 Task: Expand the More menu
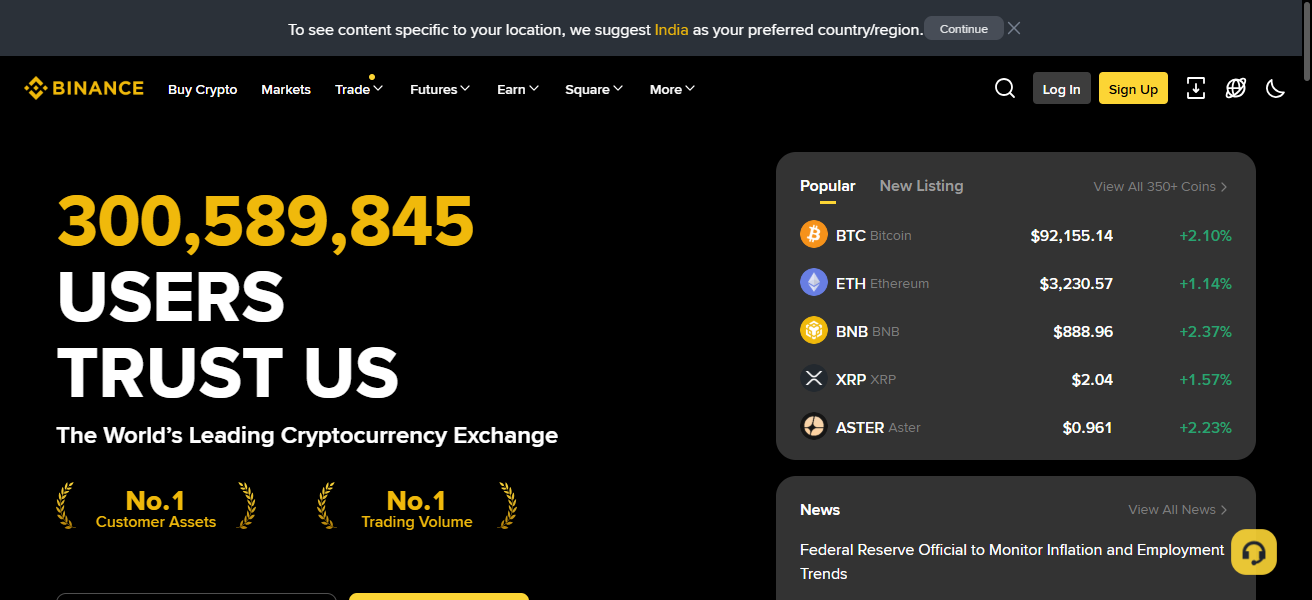point(671,89)
